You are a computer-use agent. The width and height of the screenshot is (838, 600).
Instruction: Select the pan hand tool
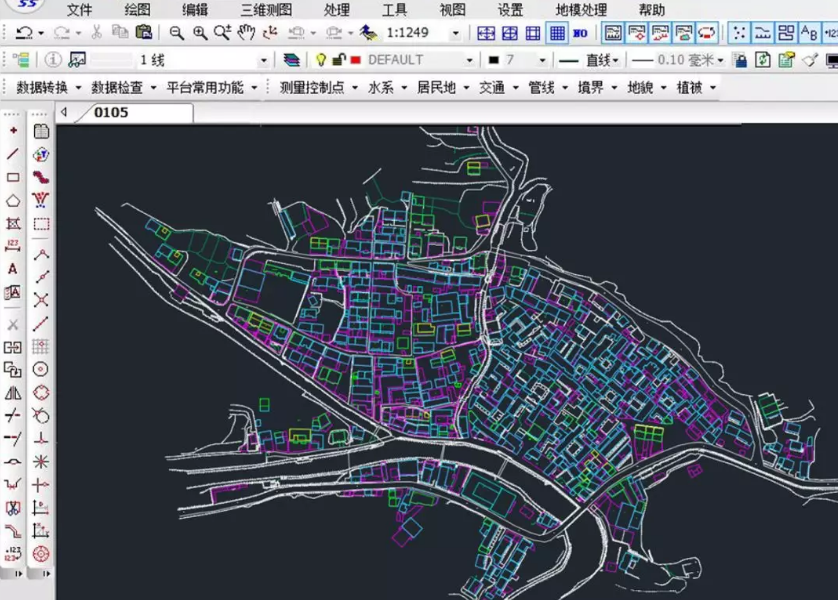(246, 33)
